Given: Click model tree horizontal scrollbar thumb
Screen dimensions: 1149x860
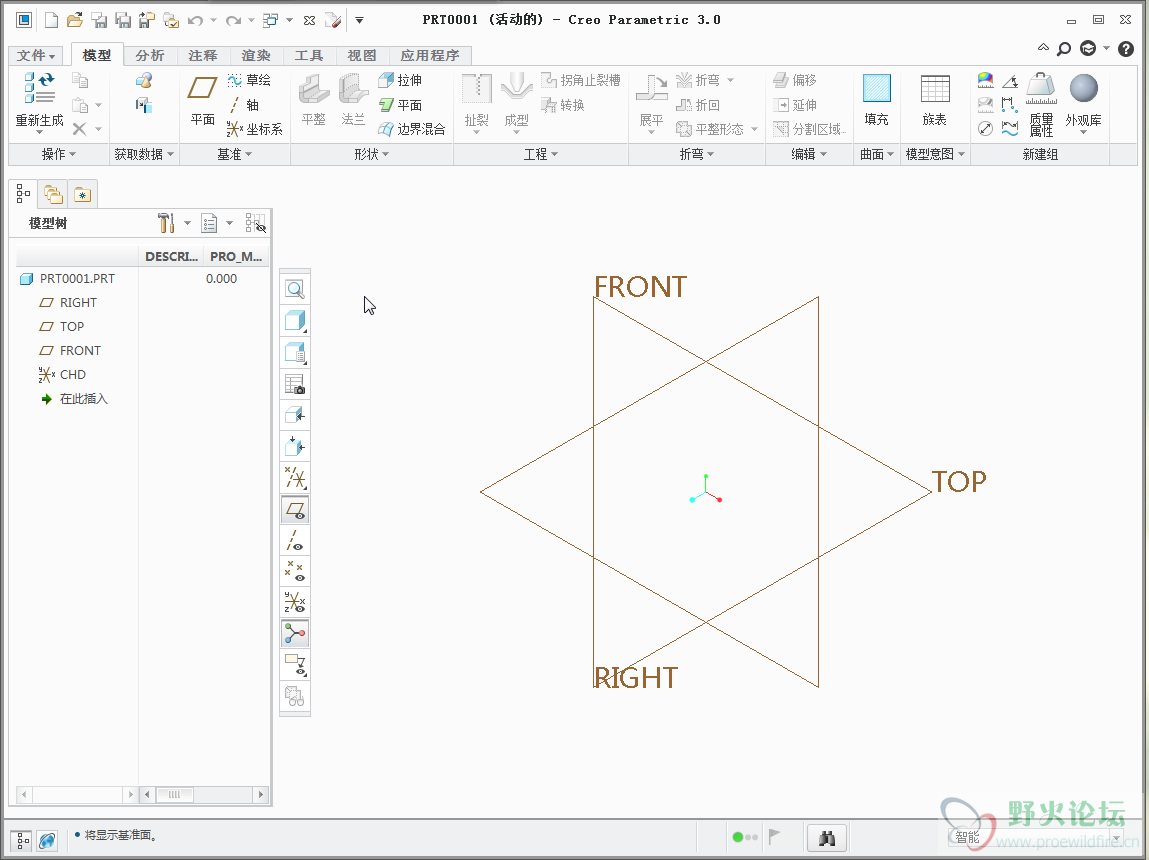Looking at the screenshot, I should point(174,794).
